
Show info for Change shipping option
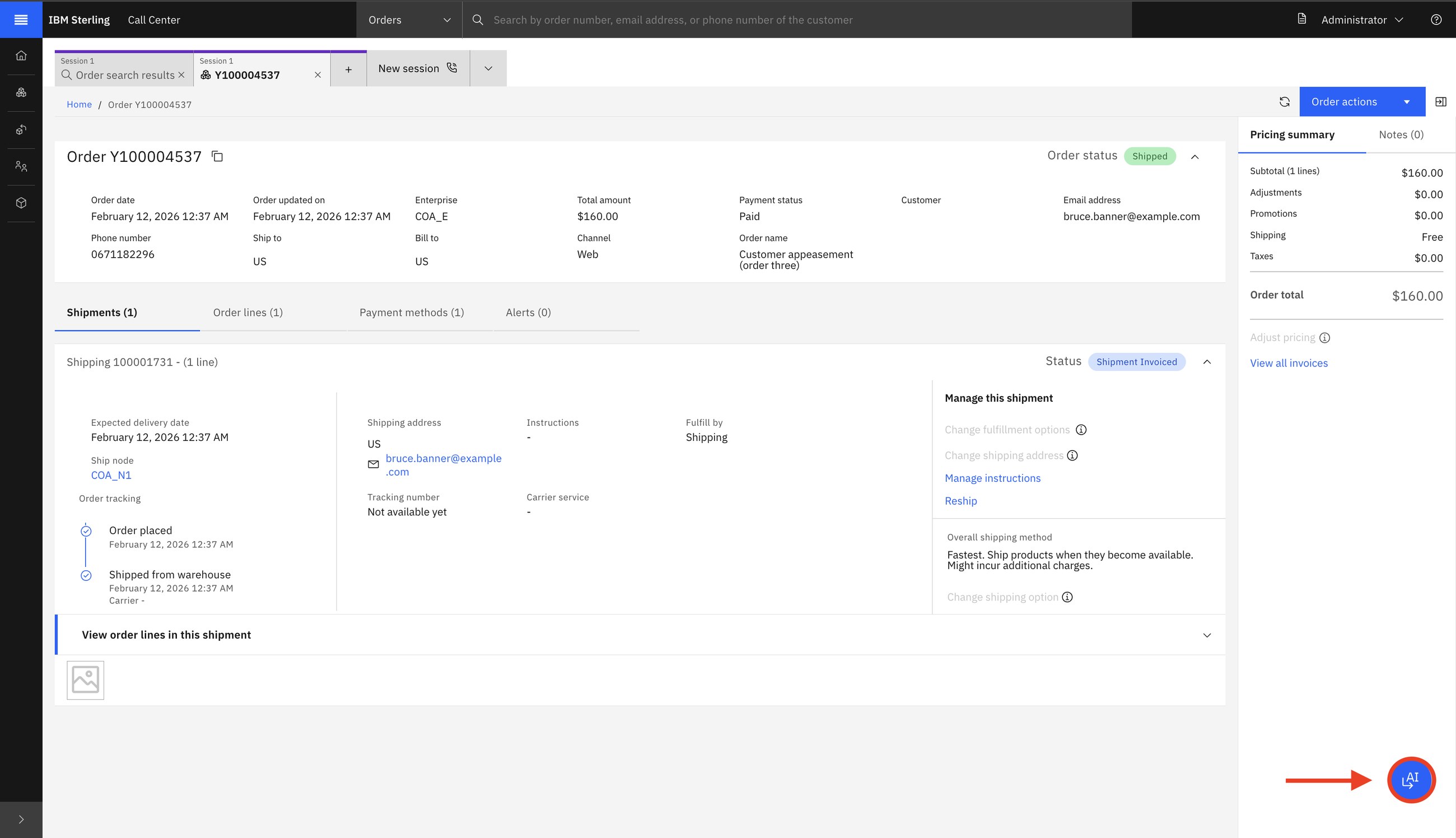[1067, 598]
